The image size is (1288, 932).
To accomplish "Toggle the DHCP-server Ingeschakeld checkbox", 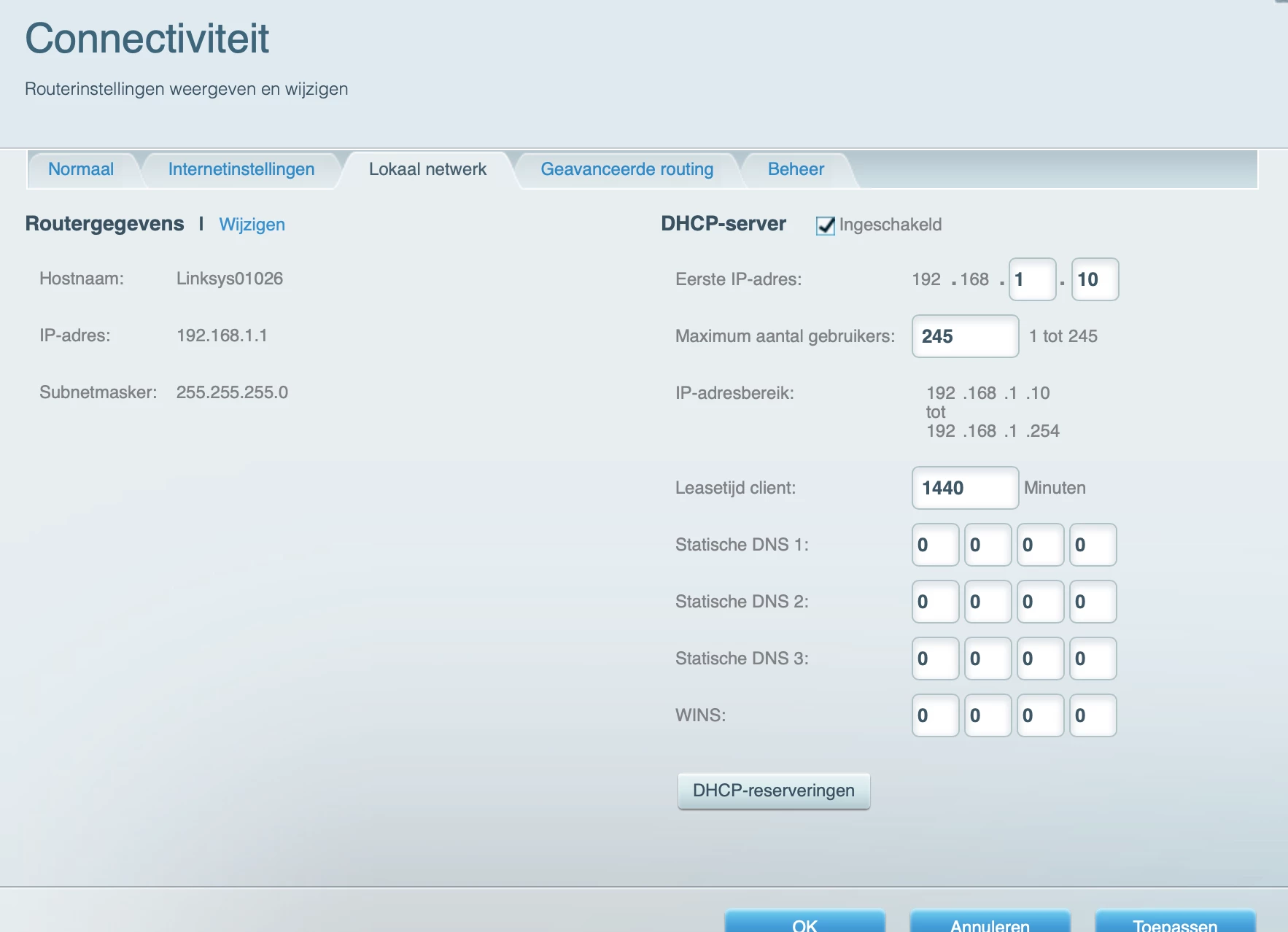I will point(826,225).
